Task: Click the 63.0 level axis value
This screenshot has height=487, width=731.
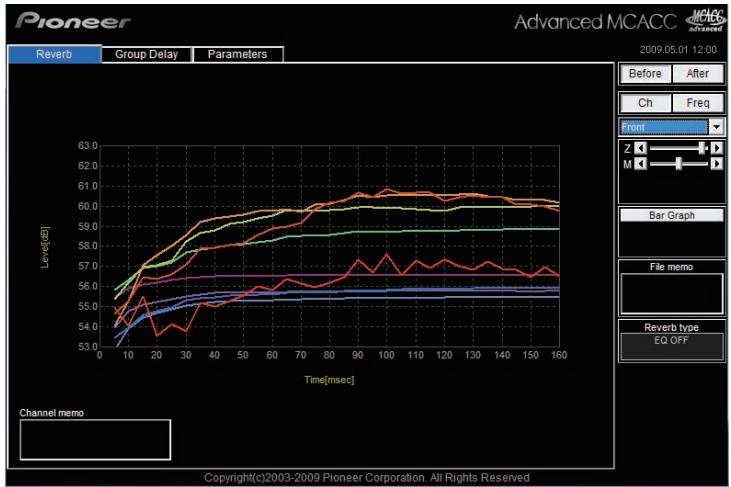Action: 88,146
